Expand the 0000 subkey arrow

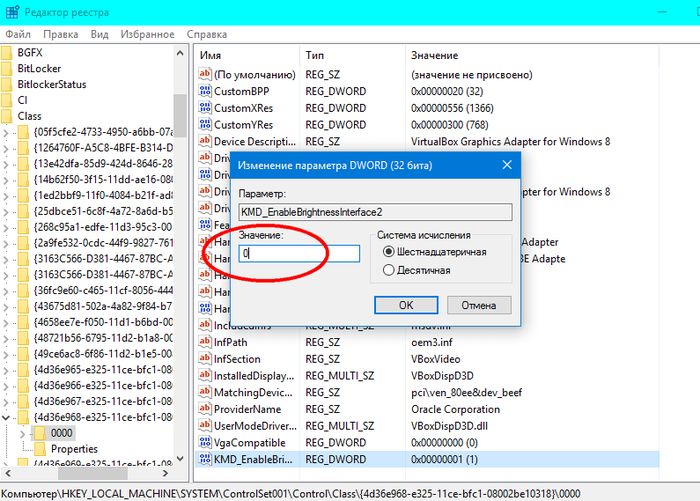(22, 433)
